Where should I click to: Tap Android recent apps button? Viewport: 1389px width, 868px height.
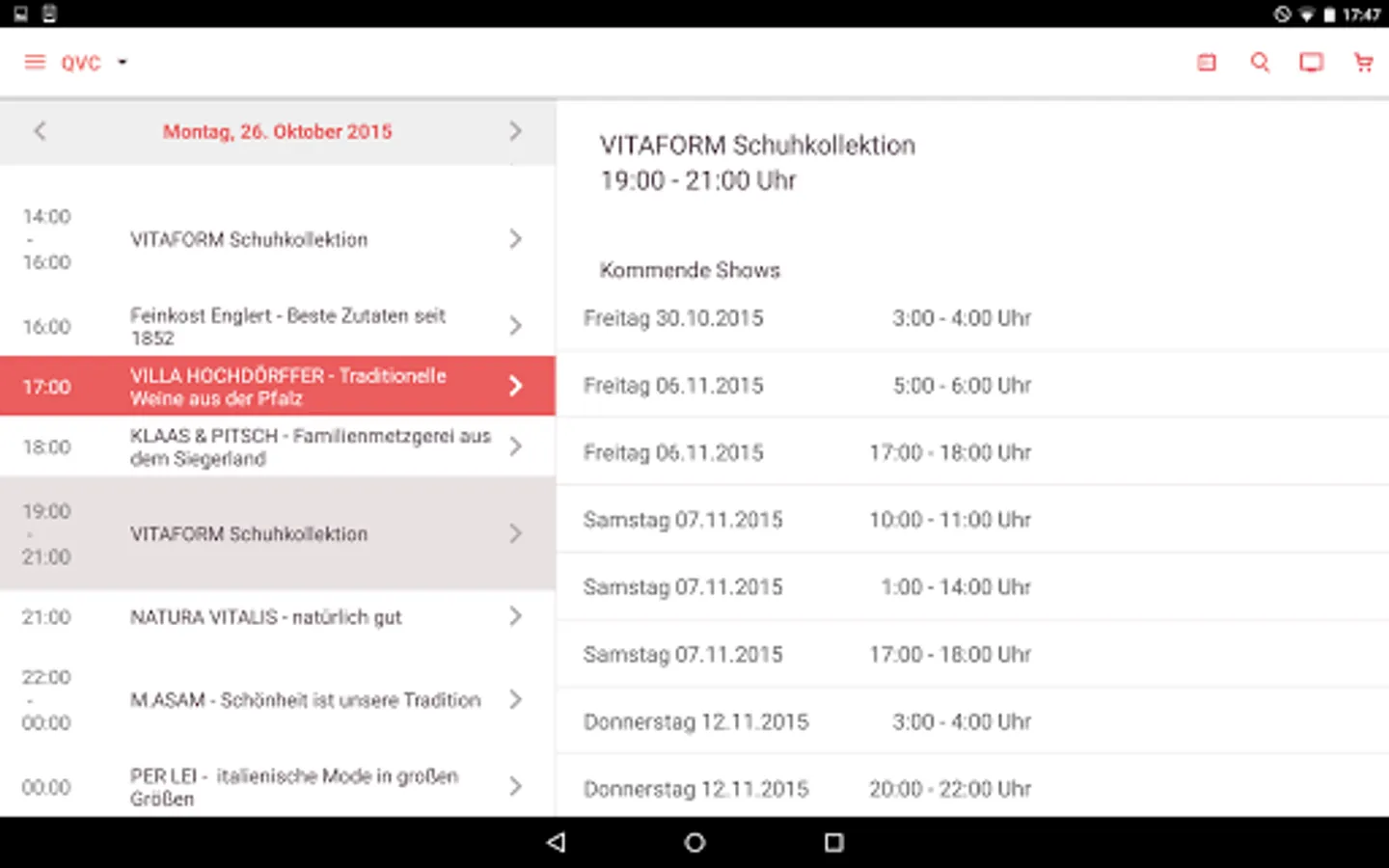(x=834, y=842)
